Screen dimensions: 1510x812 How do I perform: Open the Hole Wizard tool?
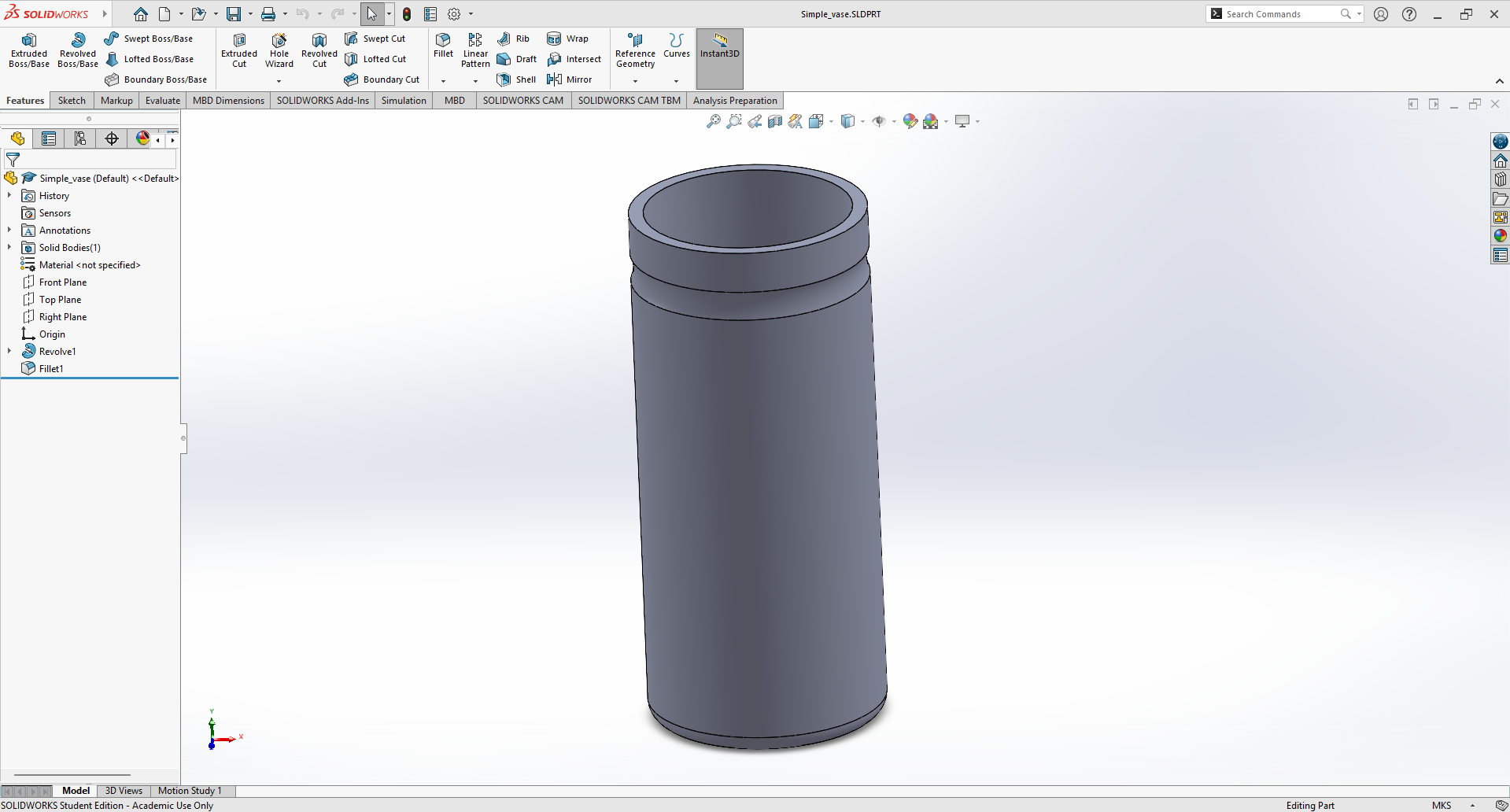click(279, 51)
